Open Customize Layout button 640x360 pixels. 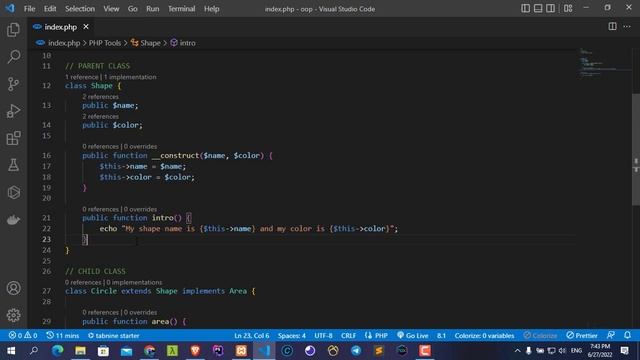pyautogui.click(x=568, y=8)
